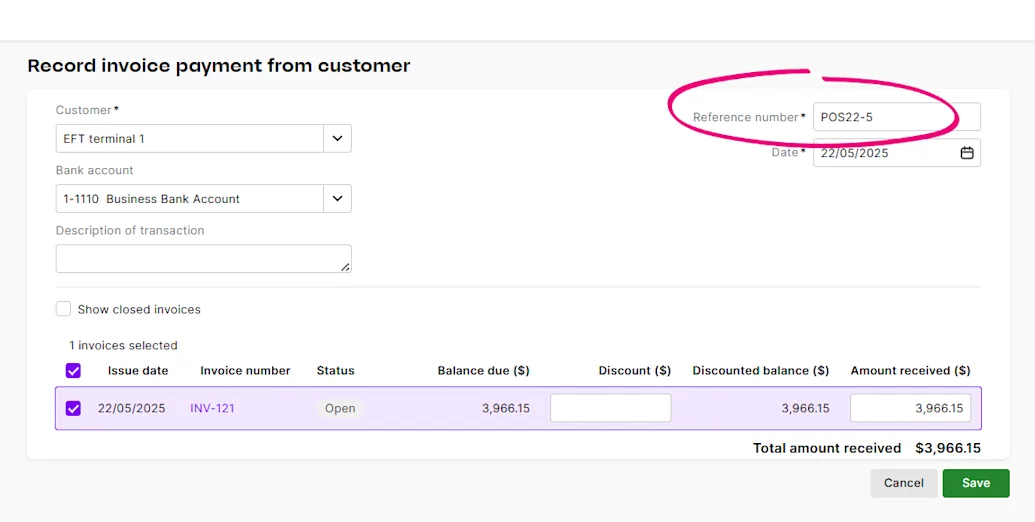The height and width of the screenshot is (522, 1035).
Task: Click the Issue date column header
Action: pyautogui.click(x=138, y=371)
